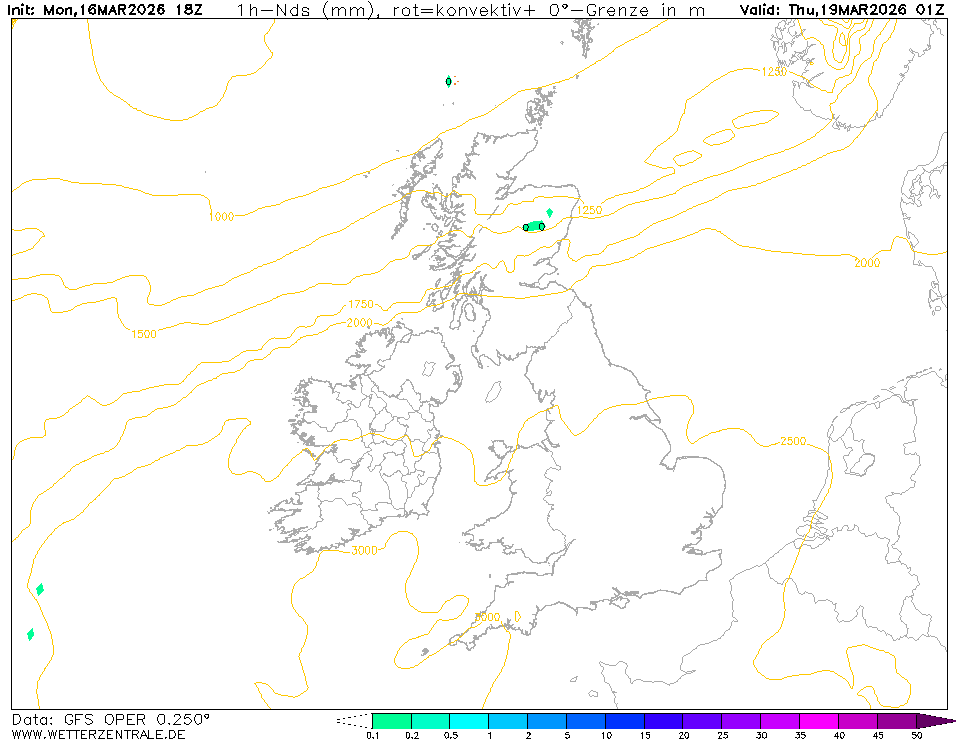Image resolution: width=959 pixels, height=741 pixels.
Task: Select the legend swatch between 45 and 50
Action: point(896,721)
